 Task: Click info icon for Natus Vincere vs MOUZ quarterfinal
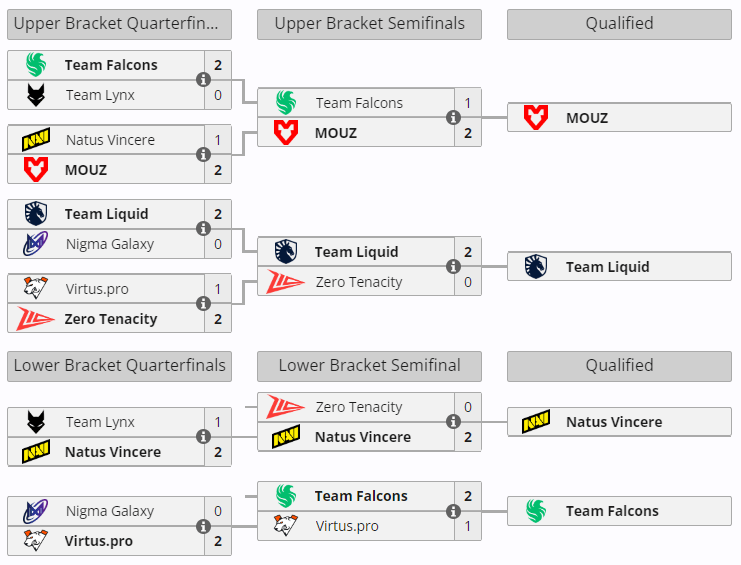coord(204,155)
